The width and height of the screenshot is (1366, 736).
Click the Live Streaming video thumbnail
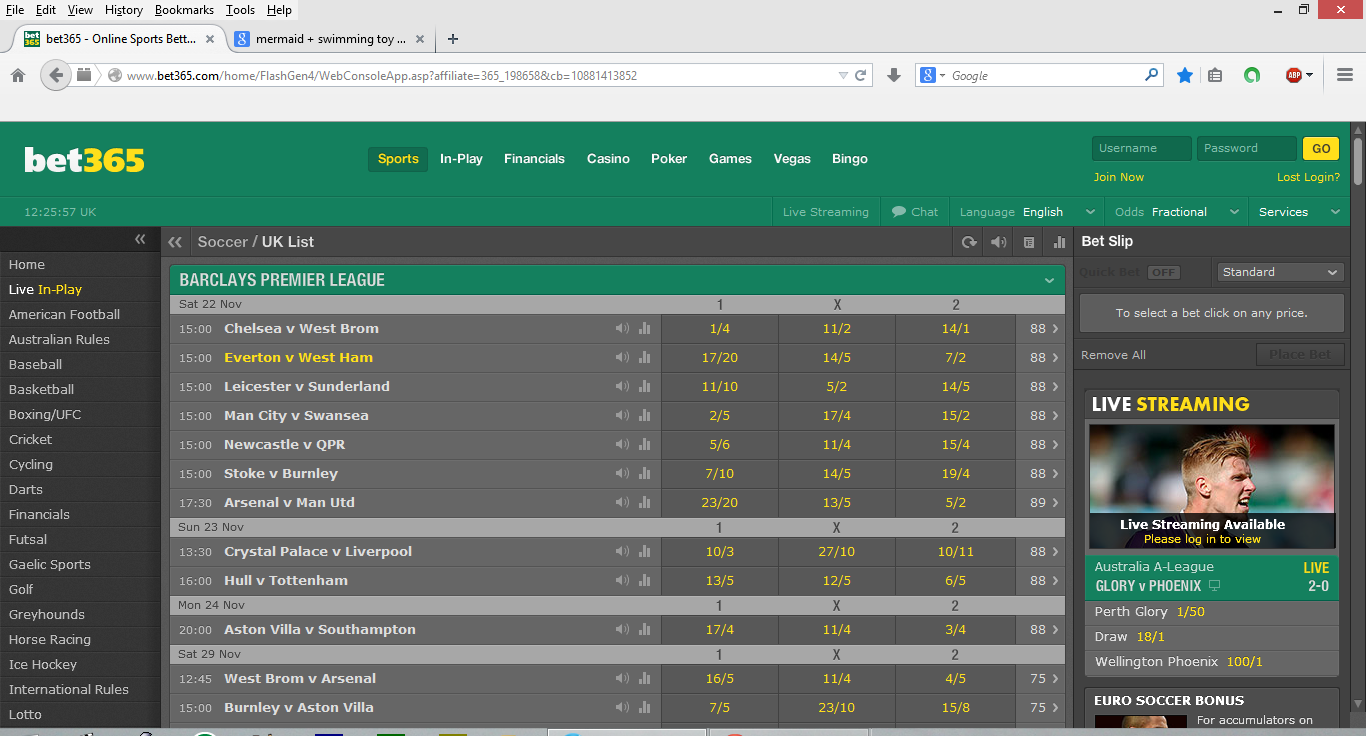pyautogui.click(x=1211, y=486)
